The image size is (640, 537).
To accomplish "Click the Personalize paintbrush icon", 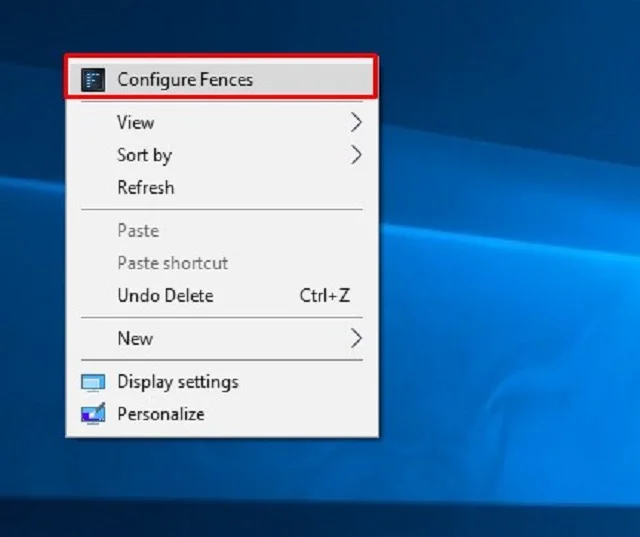I will click(93, 414).
